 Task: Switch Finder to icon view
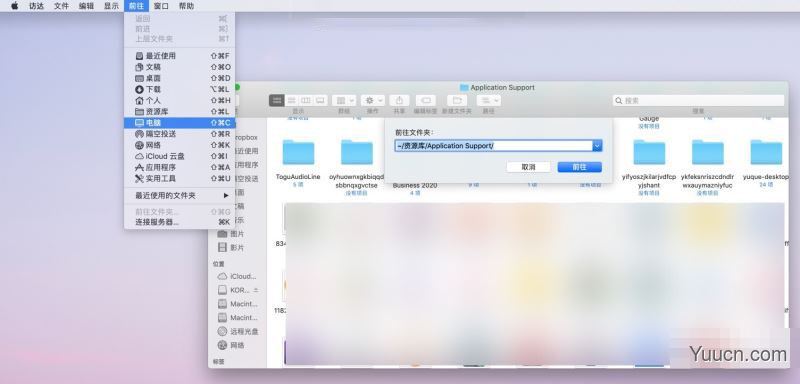pos(277,100)
